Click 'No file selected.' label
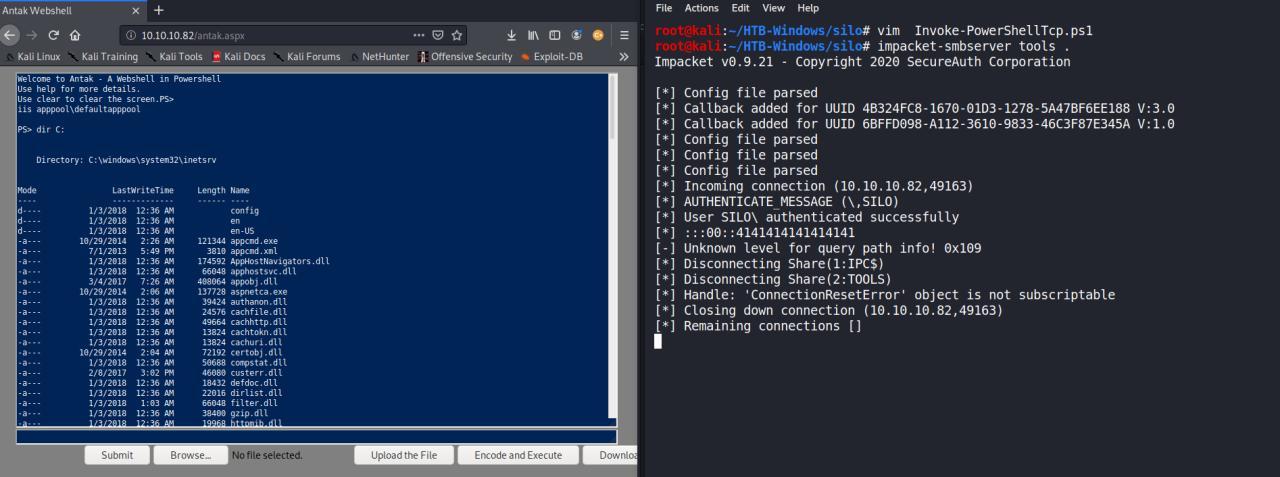Screen dimensions: 1280x477 tap(267, 455)
